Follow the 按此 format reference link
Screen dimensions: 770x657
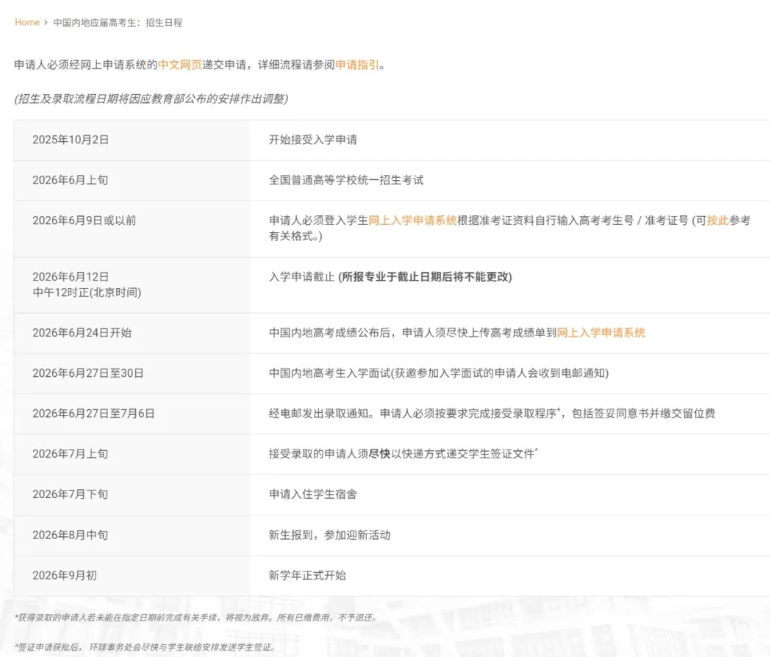[717, 220]
